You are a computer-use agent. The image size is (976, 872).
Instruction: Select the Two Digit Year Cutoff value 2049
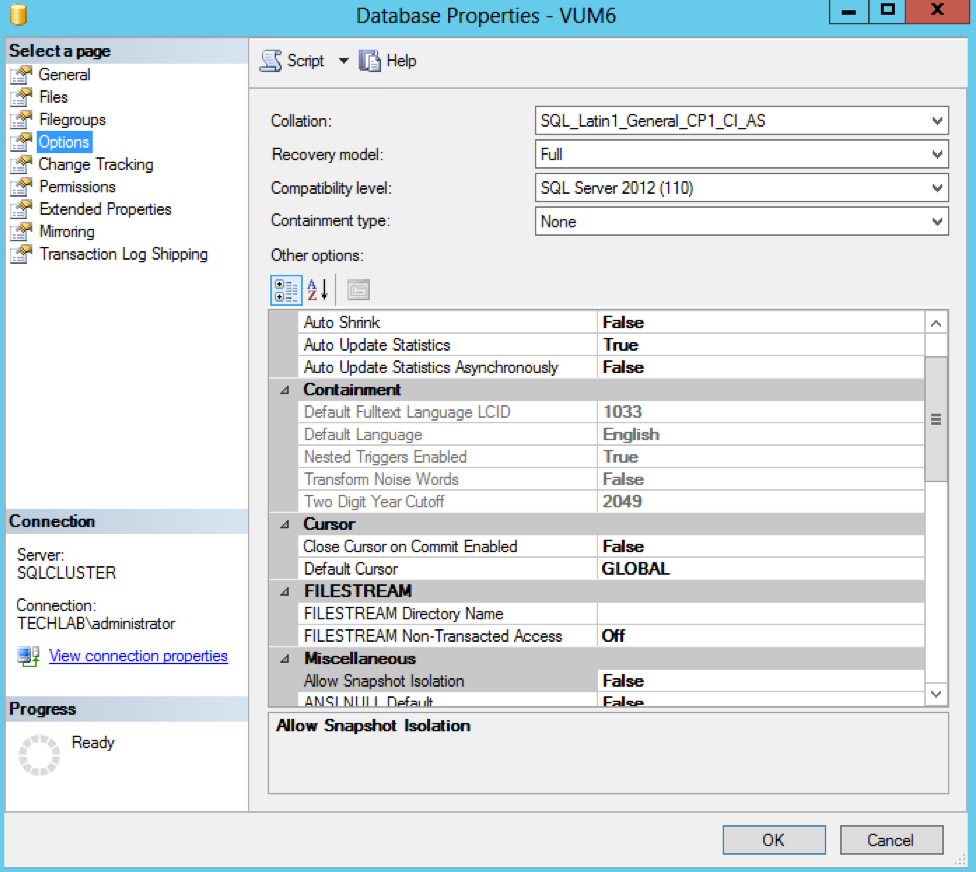pos(761,502)
